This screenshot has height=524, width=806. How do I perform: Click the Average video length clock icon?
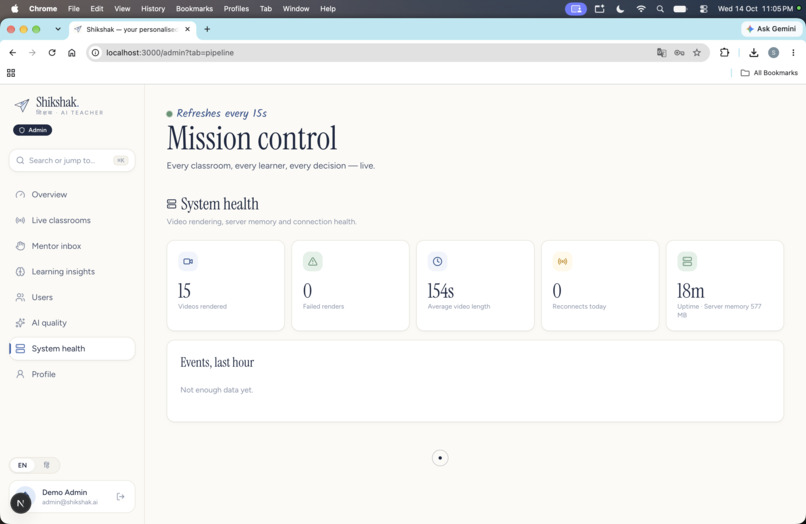pyautogui.click(x=437, y=261)
